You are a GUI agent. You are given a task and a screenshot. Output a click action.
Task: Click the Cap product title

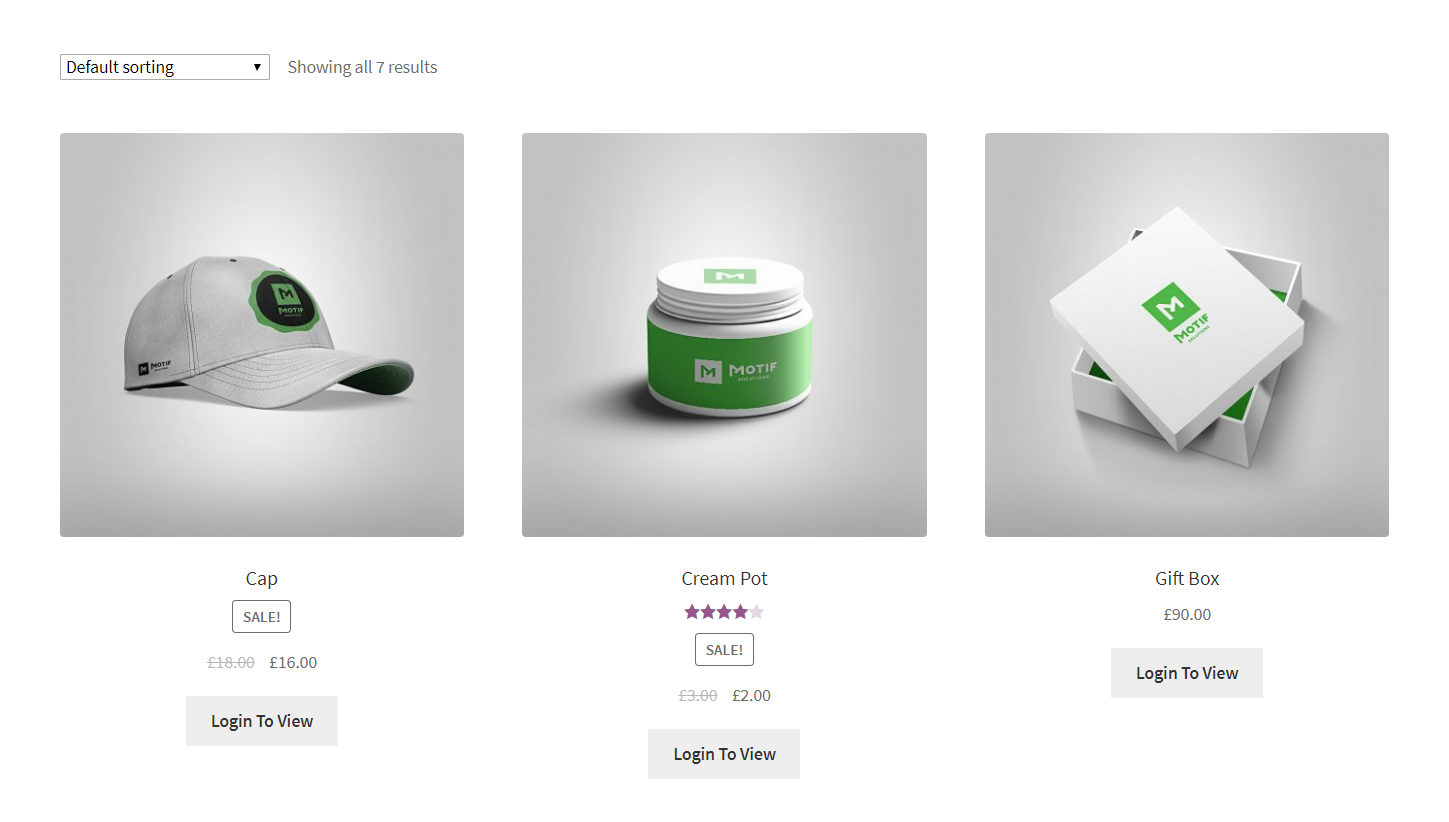click(x=262, y=578)
